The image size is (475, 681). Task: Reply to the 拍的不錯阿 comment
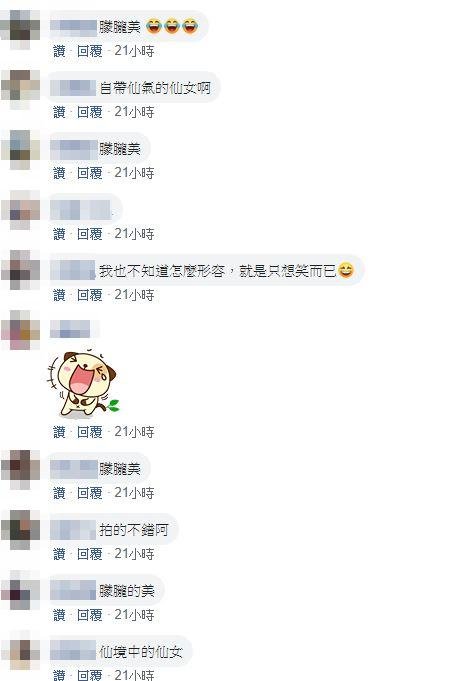coord(89,554)
